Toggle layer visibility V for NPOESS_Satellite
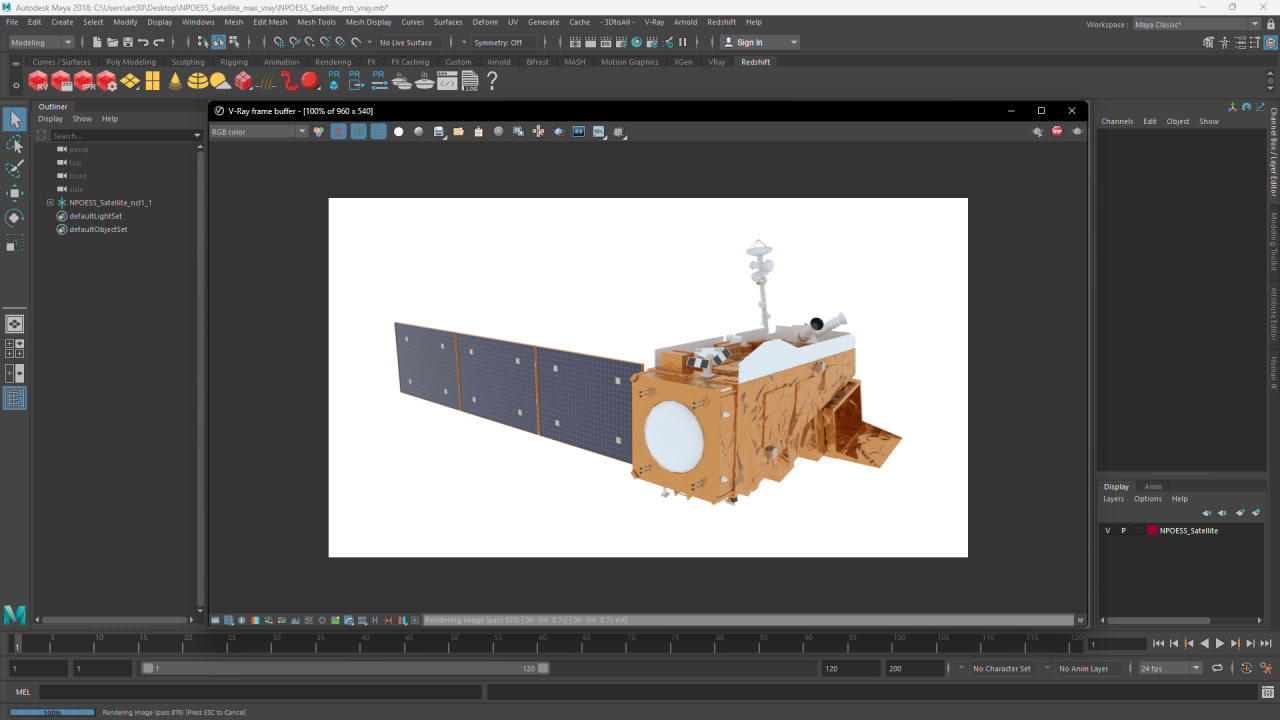 [1107, 531]
